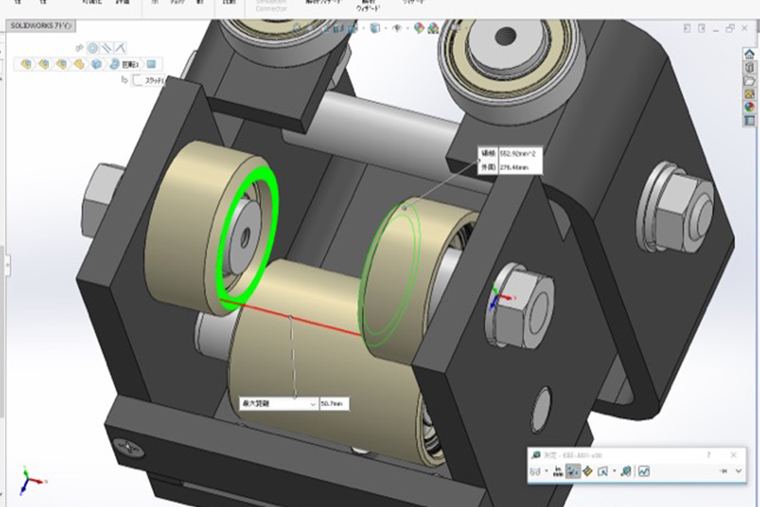Click the Units/Precision icon in the Measure dialog
760x507 pixels.
coord(558,471)
